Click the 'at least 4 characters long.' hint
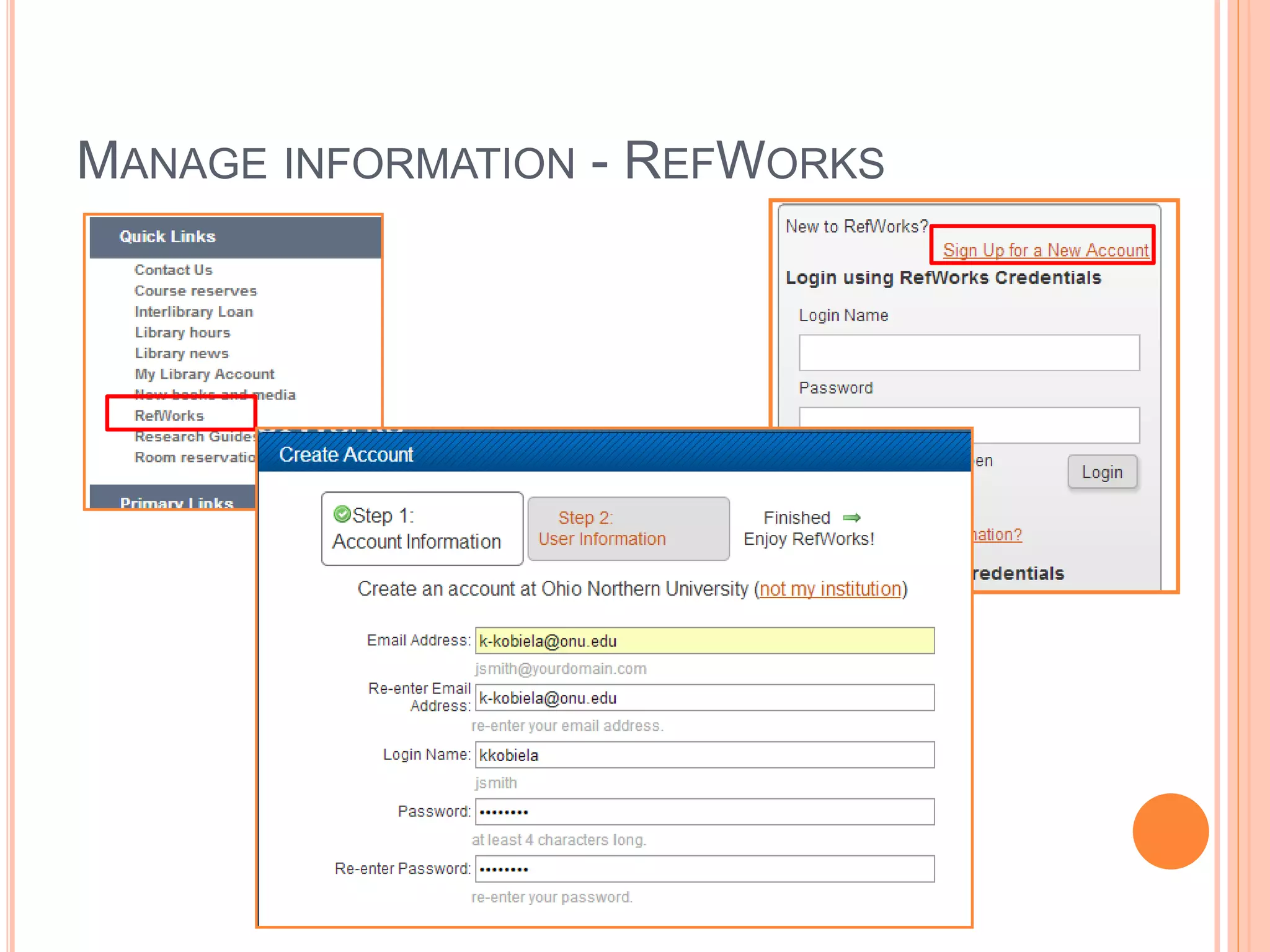 coord(559,840)
